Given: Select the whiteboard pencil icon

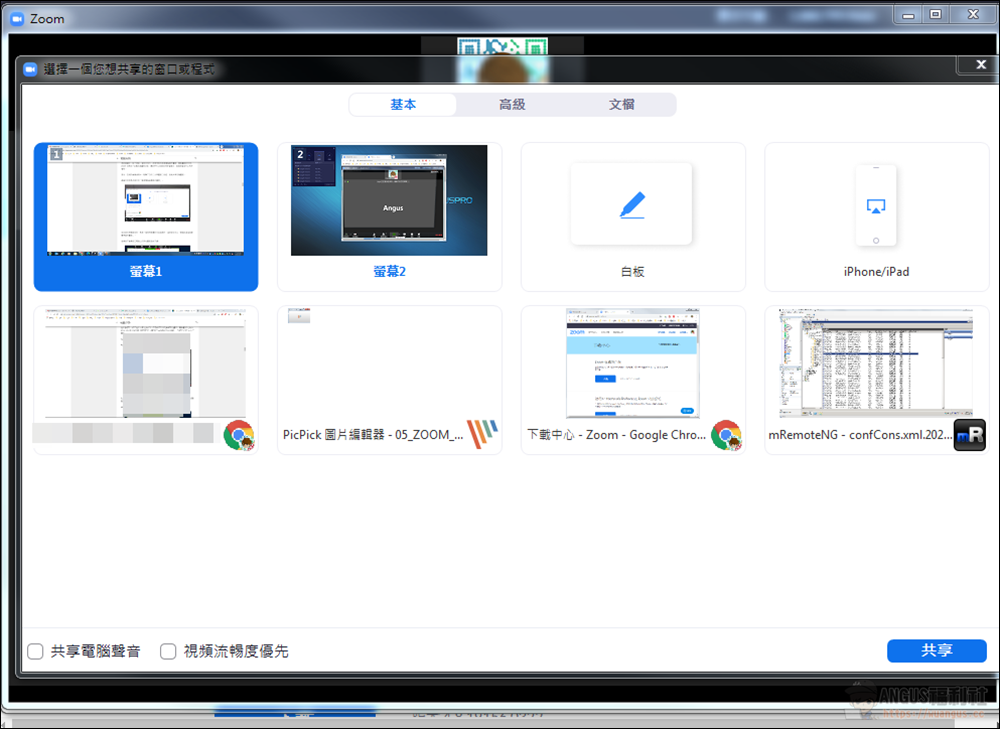Looking at the screenshot, I should pyautogui.click(x=631, y=205).
